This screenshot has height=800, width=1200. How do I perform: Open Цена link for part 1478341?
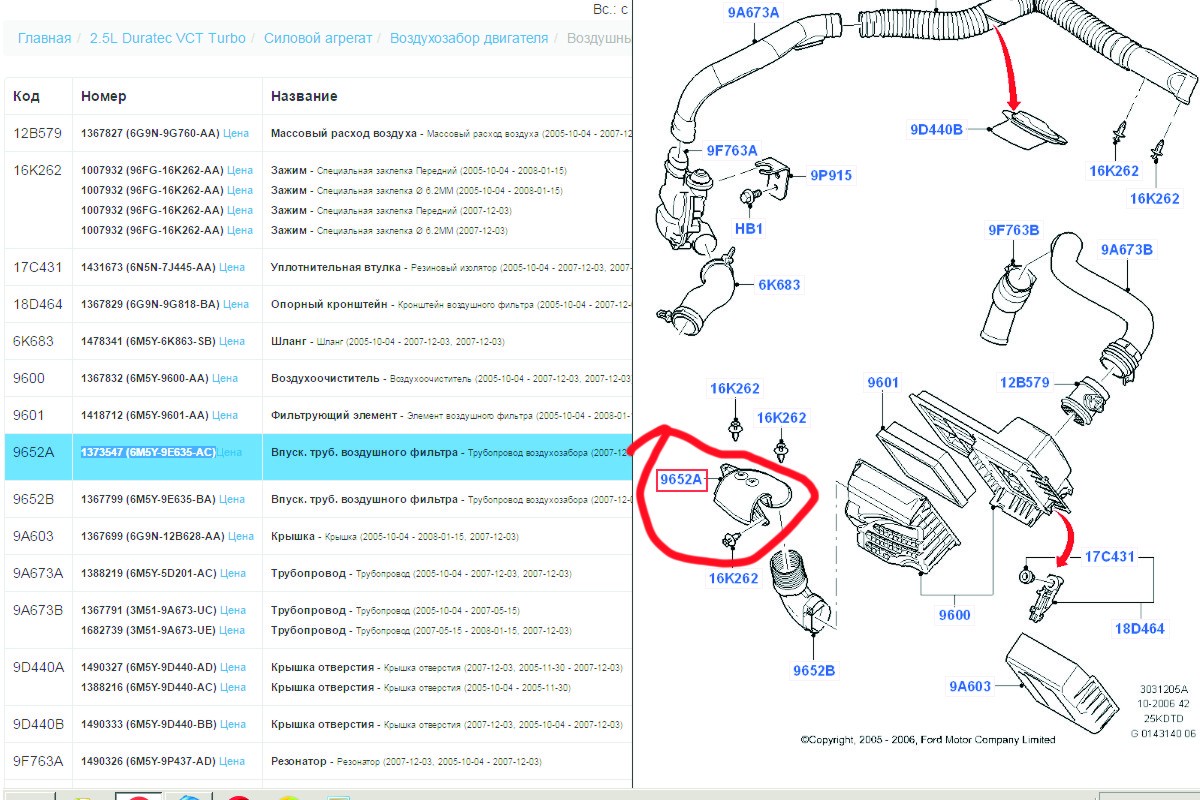coord(232,342)
